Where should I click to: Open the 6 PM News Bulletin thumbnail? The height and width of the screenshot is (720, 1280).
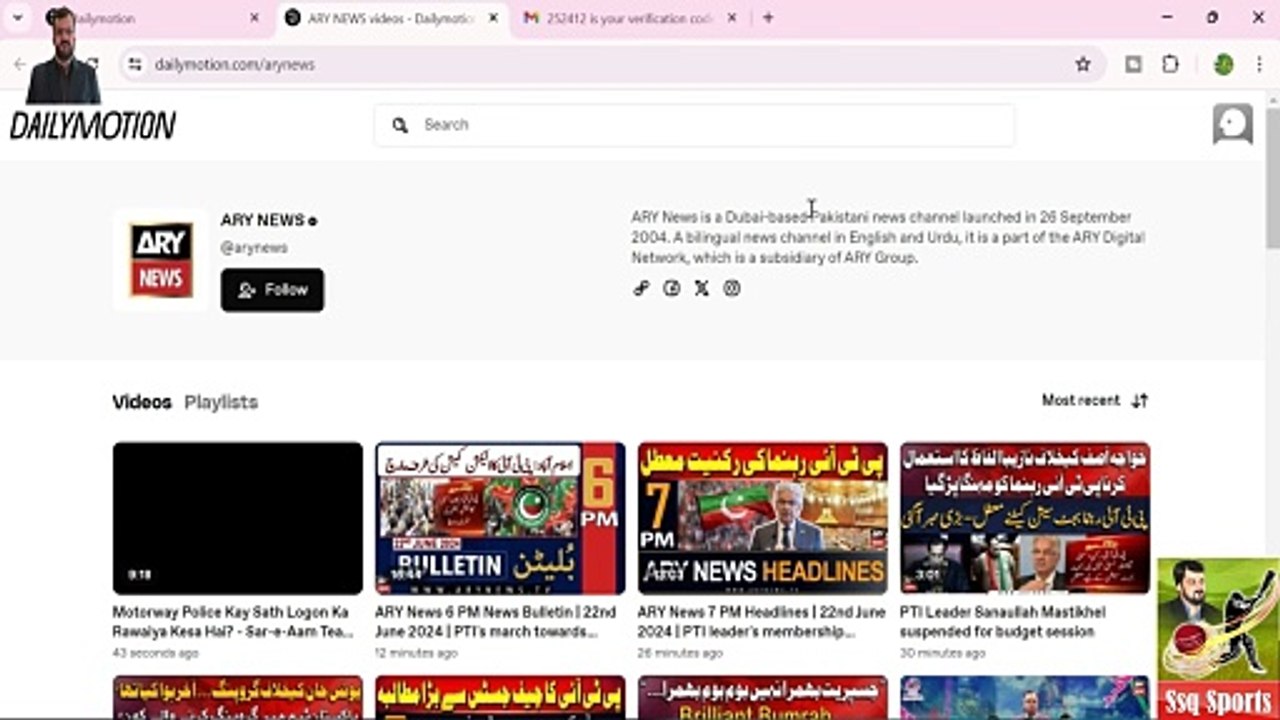500,518
